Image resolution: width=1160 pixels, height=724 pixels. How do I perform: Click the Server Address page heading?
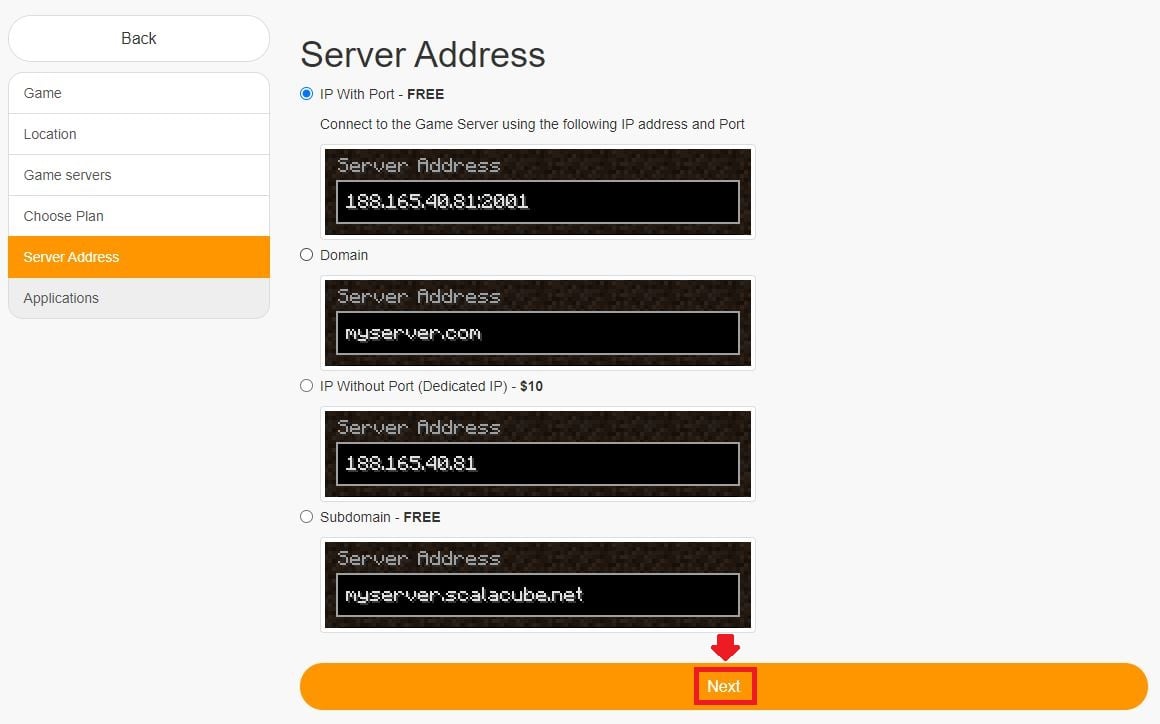422,55
